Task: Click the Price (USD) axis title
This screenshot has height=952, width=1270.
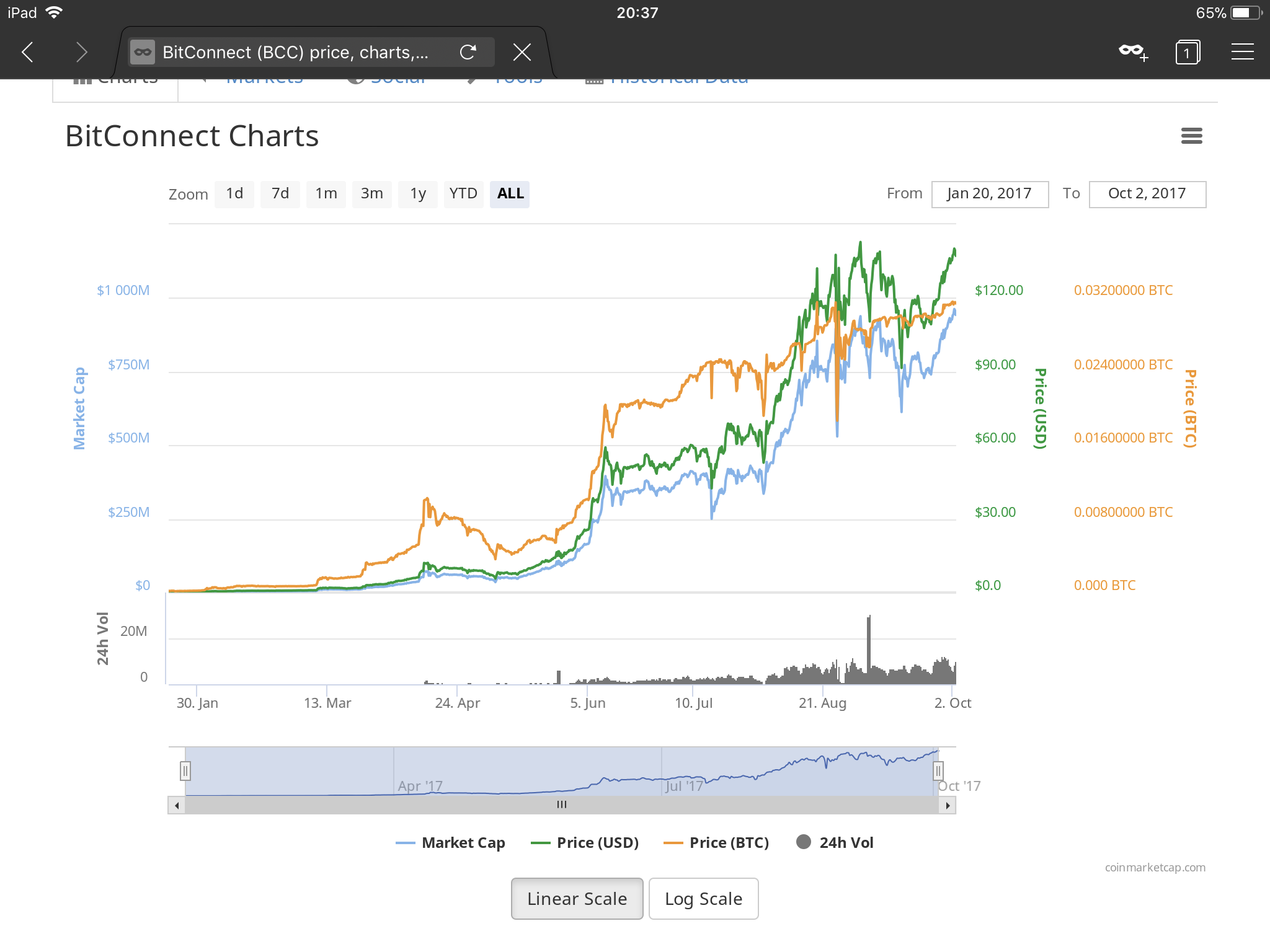Action: point(1041,408)
